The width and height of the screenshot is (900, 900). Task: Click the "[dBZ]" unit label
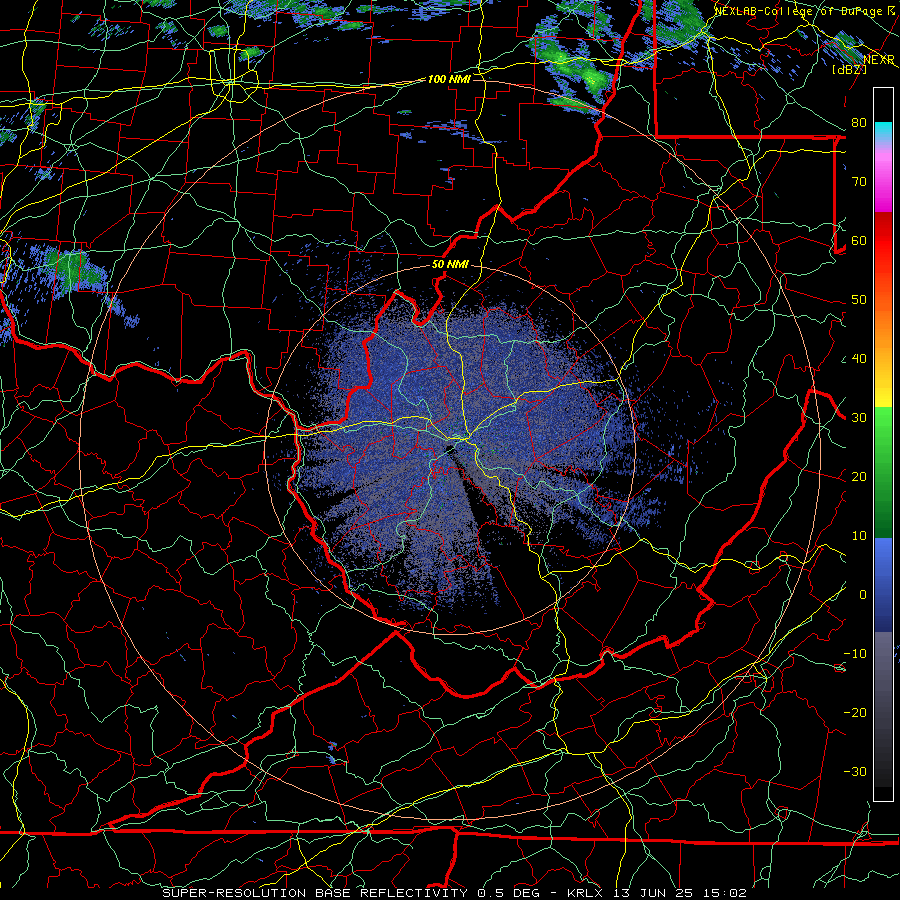click(849, 69)
